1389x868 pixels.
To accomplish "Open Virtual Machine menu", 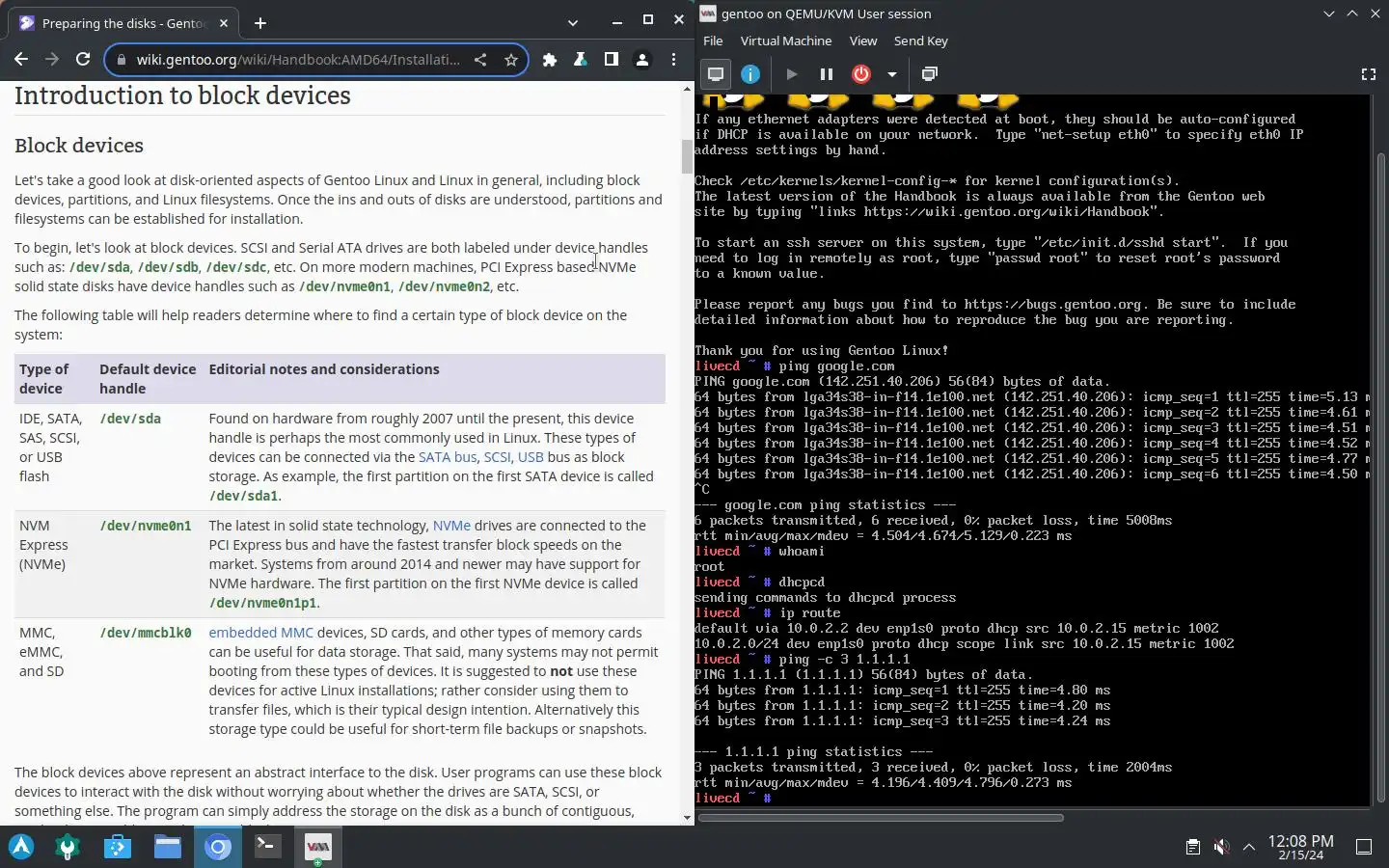I will click(786, 41).
